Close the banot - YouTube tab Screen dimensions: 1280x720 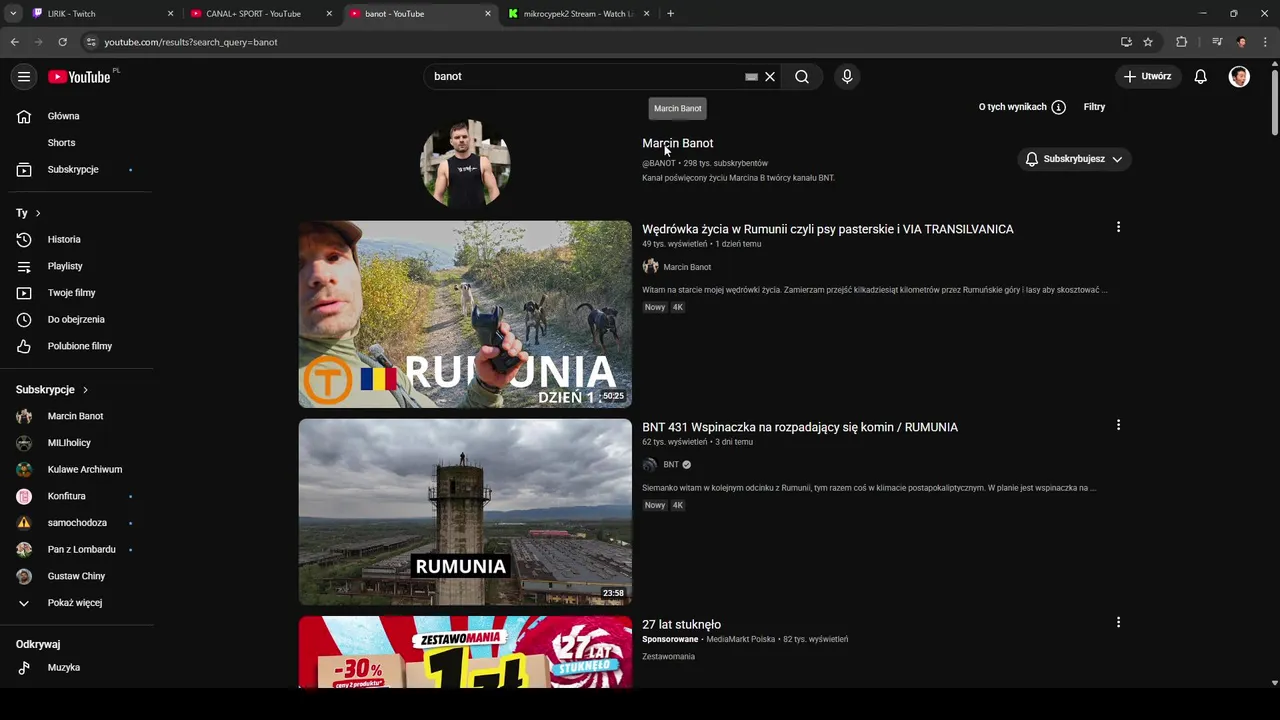click(488, 14)
